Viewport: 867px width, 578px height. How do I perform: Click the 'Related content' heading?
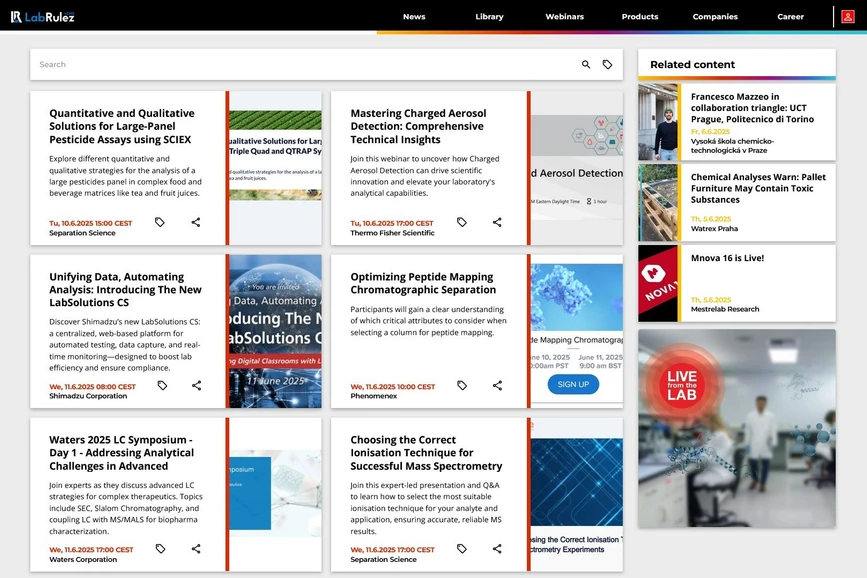pos(692,65)
